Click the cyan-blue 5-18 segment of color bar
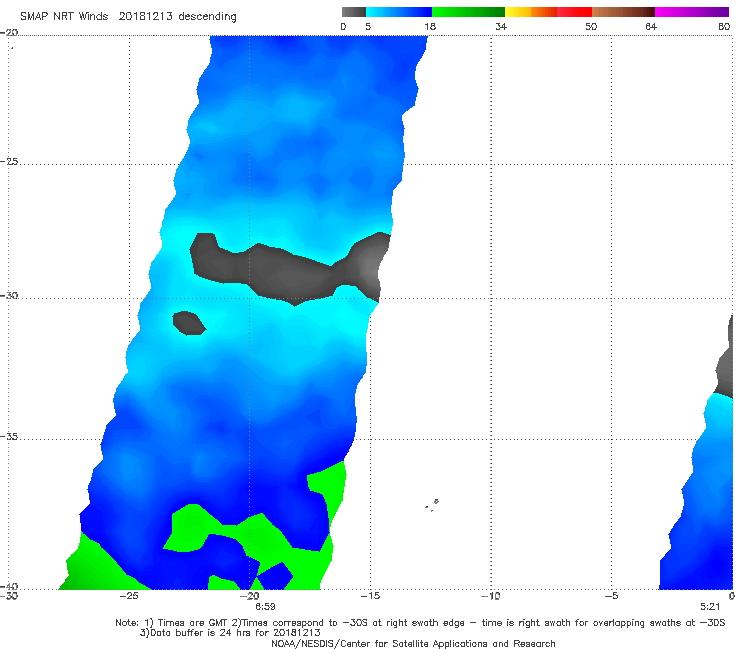This screenshot has height=650, width=740. click(399, 12)
